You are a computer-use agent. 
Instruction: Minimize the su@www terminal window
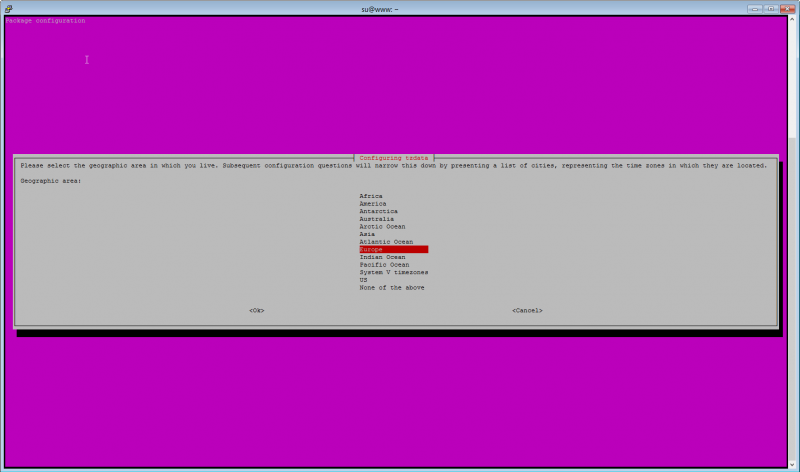pos(755,8)
